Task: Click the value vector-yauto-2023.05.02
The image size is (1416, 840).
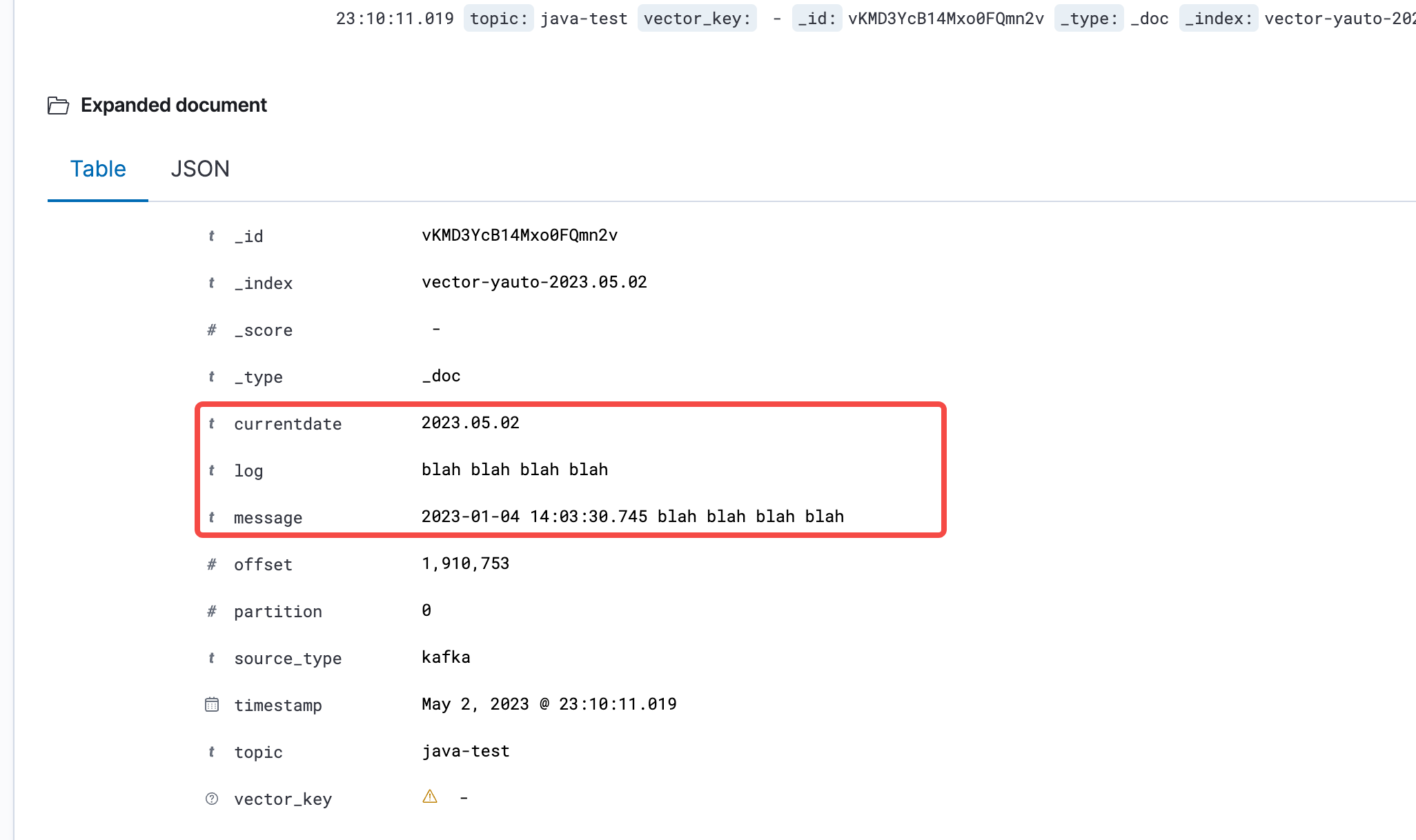Action: tap(534, 282)
